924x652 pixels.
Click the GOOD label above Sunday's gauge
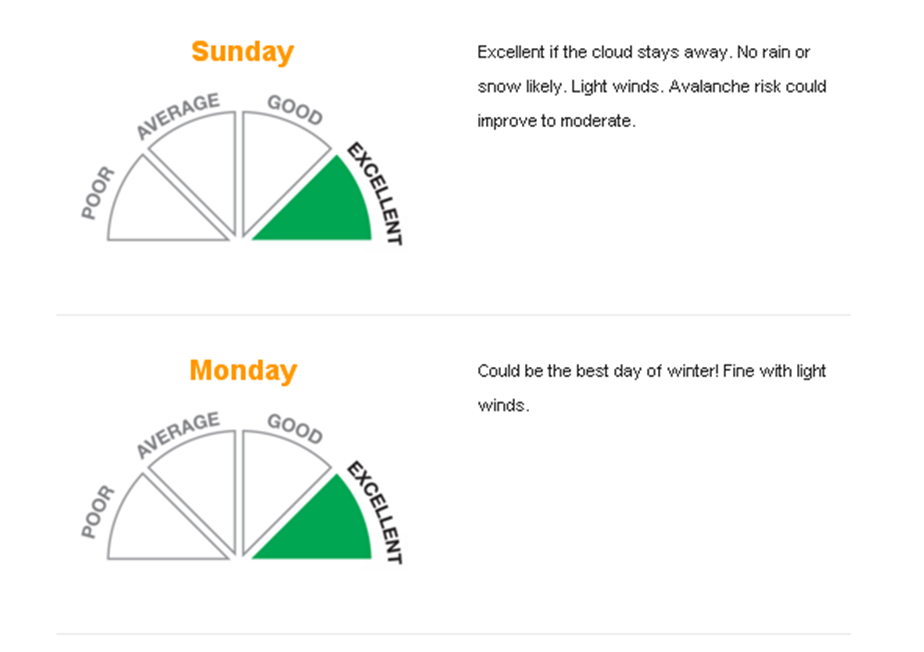pyautogui.click(x=295, y=110)
